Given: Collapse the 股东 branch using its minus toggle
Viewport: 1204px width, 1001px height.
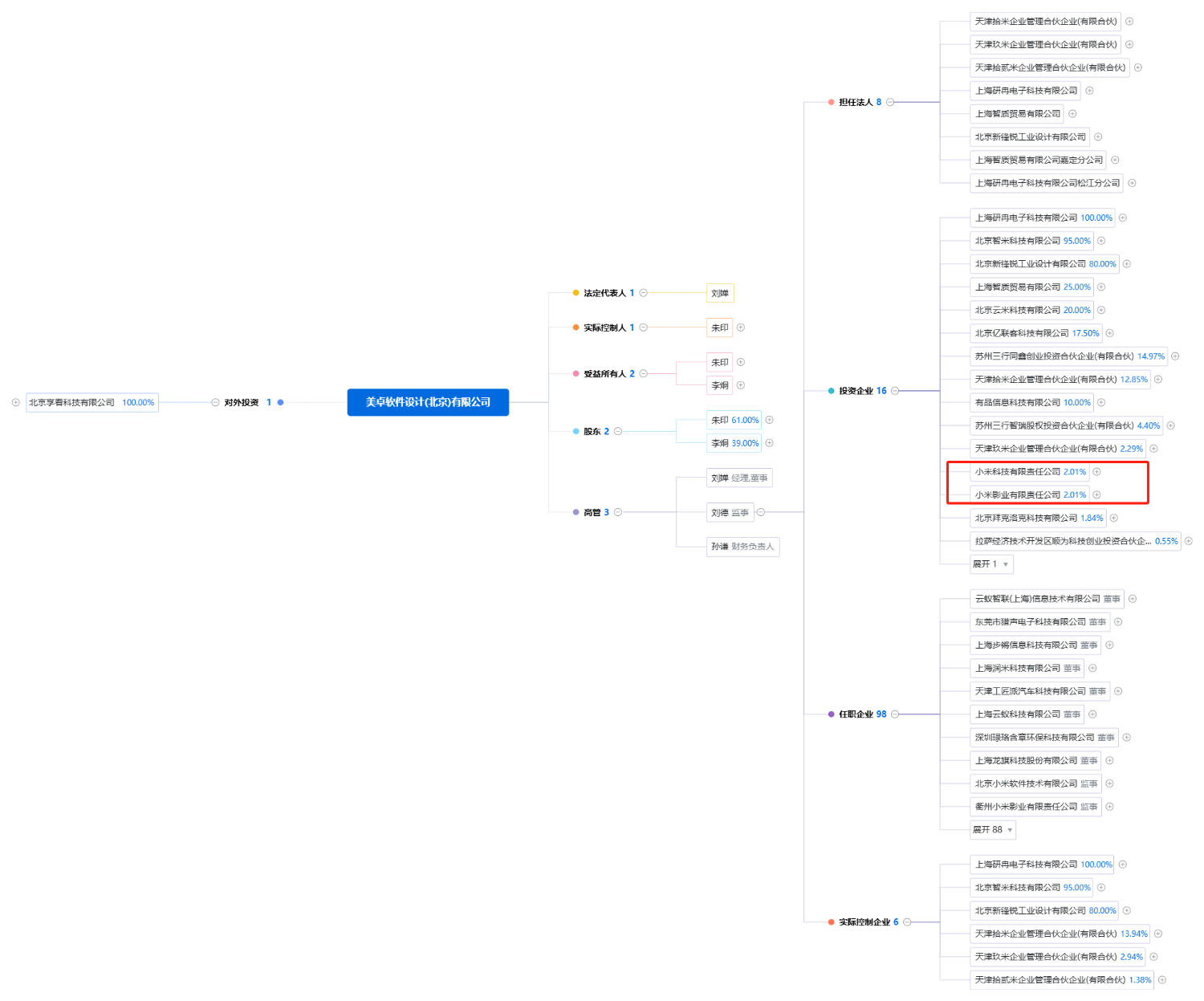Looking at the screenshot, I should [x=618, y=432].
